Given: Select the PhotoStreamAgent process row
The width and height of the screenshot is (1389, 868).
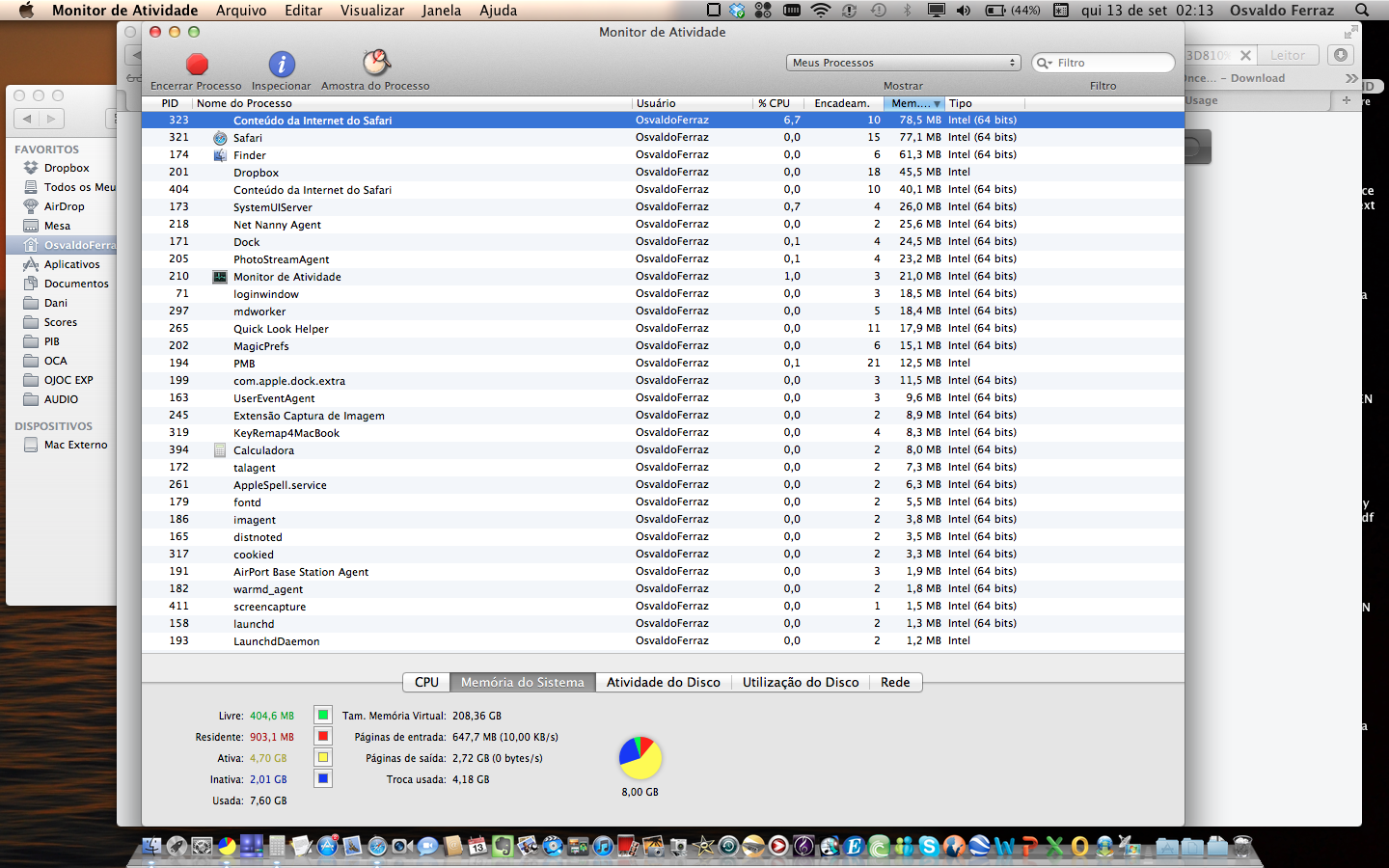Looking at the screenshot, I should pyautogui.click(x=663, y=259).
